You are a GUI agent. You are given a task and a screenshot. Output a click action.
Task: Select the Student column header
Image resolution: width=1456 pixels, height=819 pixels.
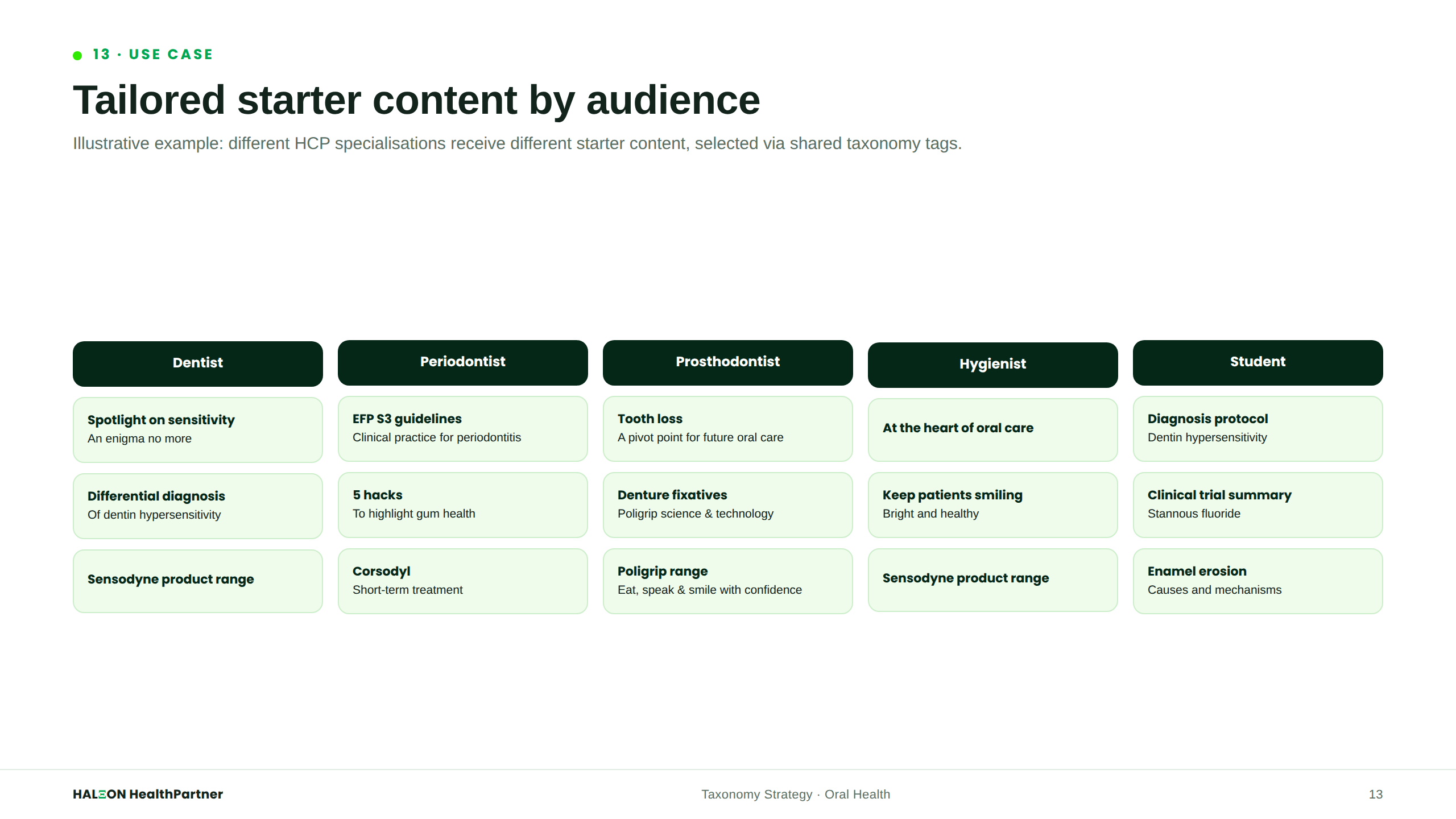click(x=1258, y=362)
